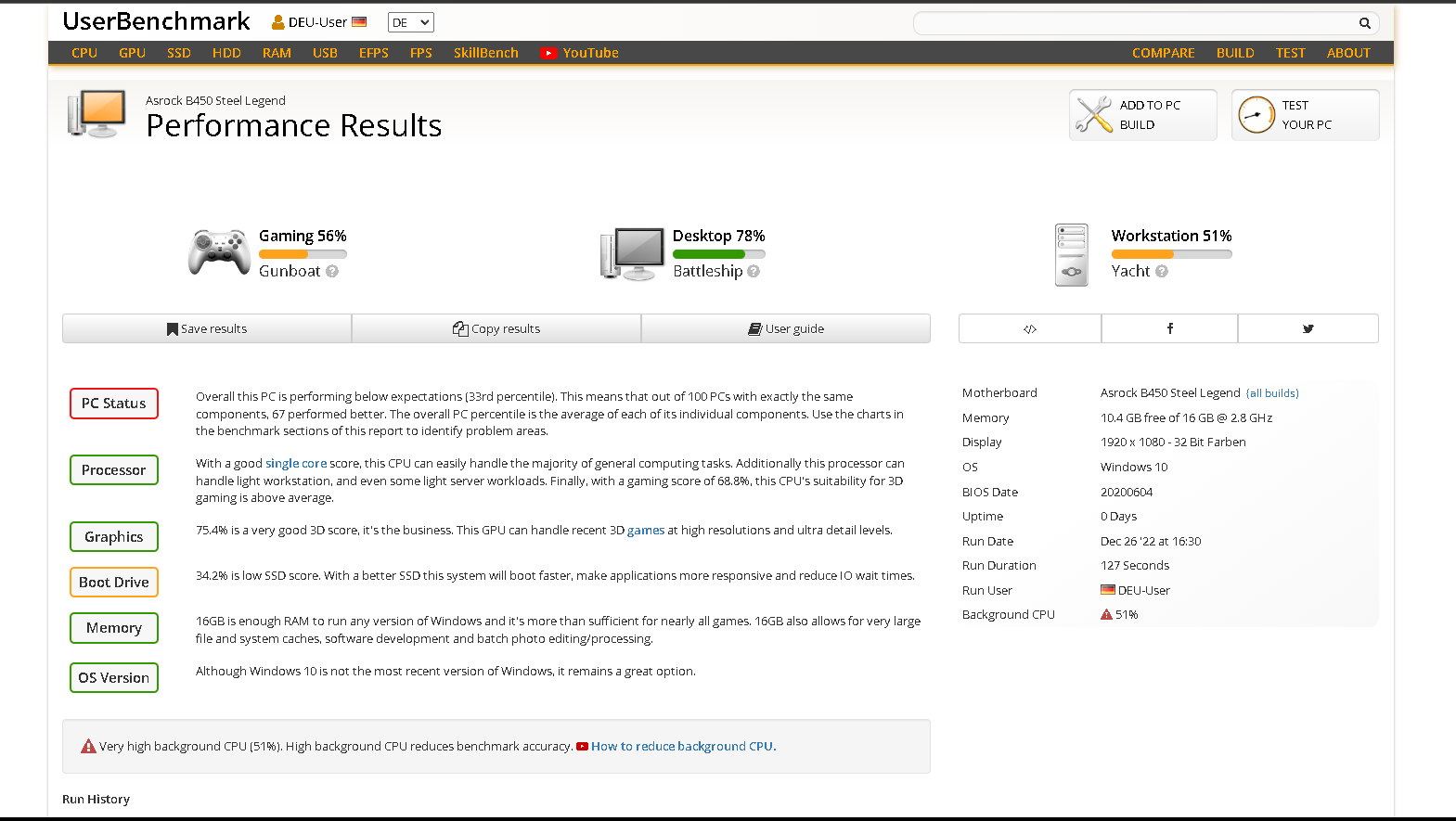This screenshot has height=821, width=1456.
Task: Click the Run Date value Dec 26 '22
Action: pyautogui.click(x=1151, y=542)
